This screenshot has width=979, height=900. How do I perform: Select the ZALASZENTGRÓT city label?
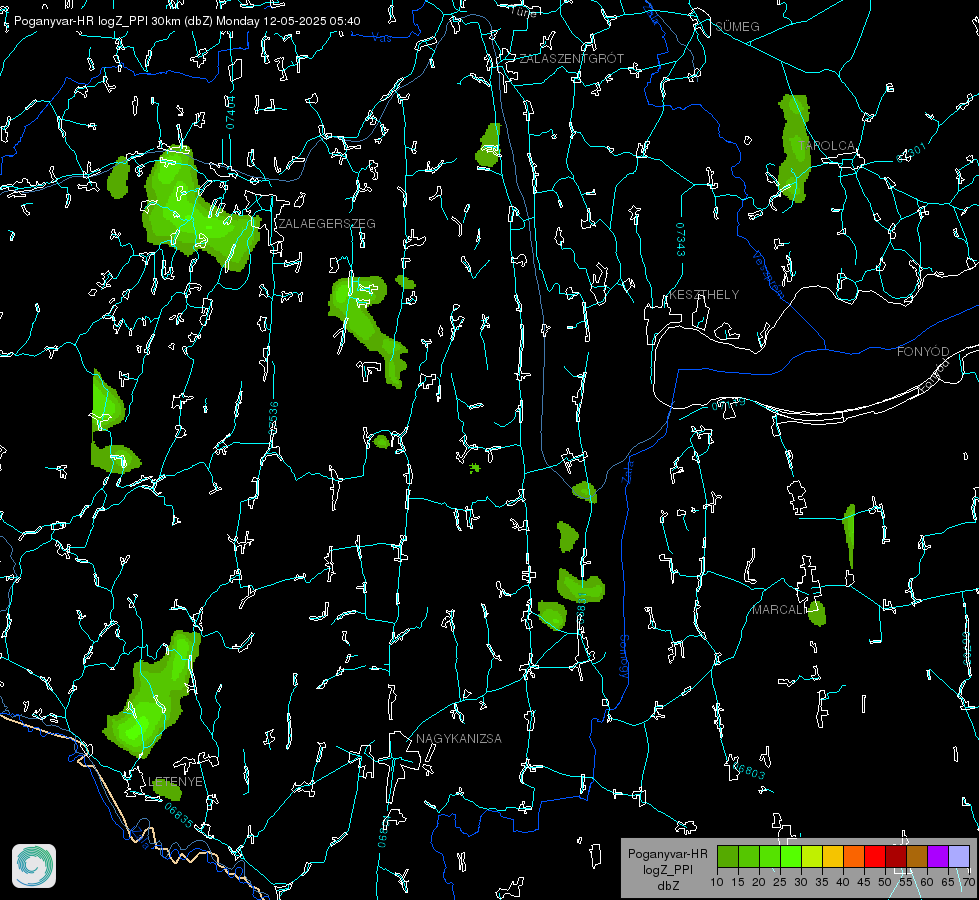(571, 58)
